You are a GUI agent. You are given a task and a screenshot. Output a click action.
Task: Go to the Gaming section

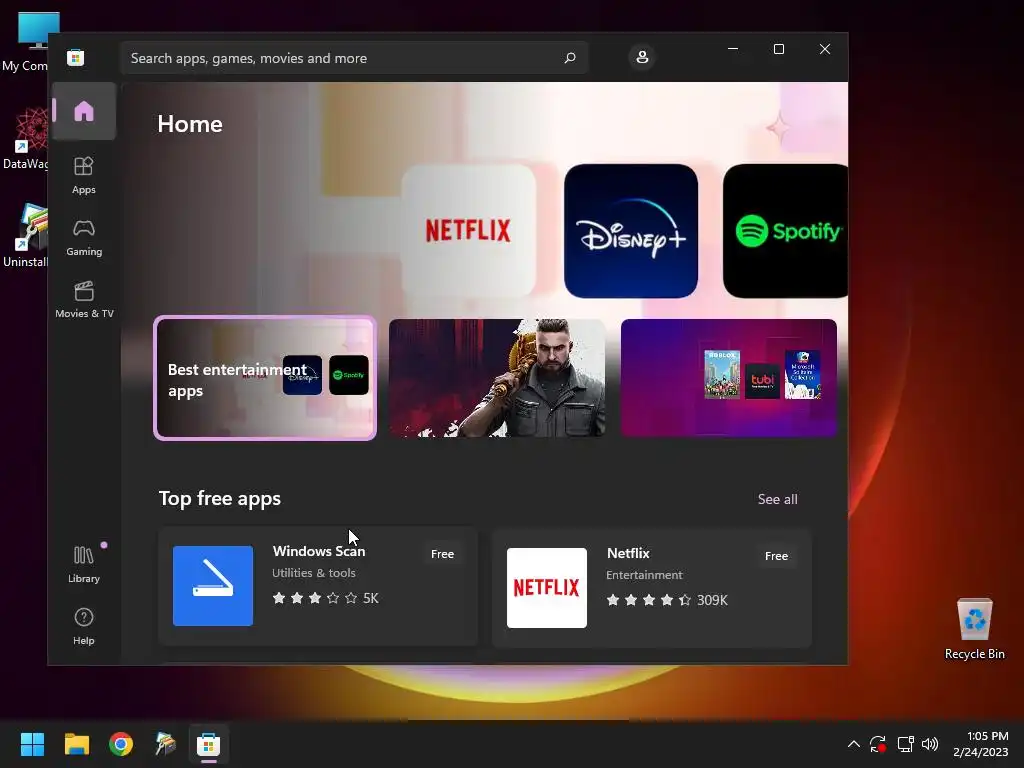84,237
